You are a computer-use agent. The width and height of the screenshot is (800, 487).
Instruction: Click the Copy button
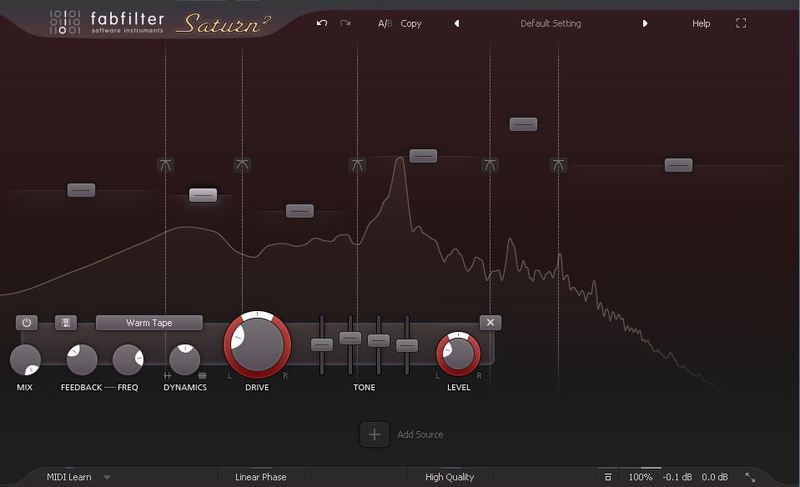(411, 23)
